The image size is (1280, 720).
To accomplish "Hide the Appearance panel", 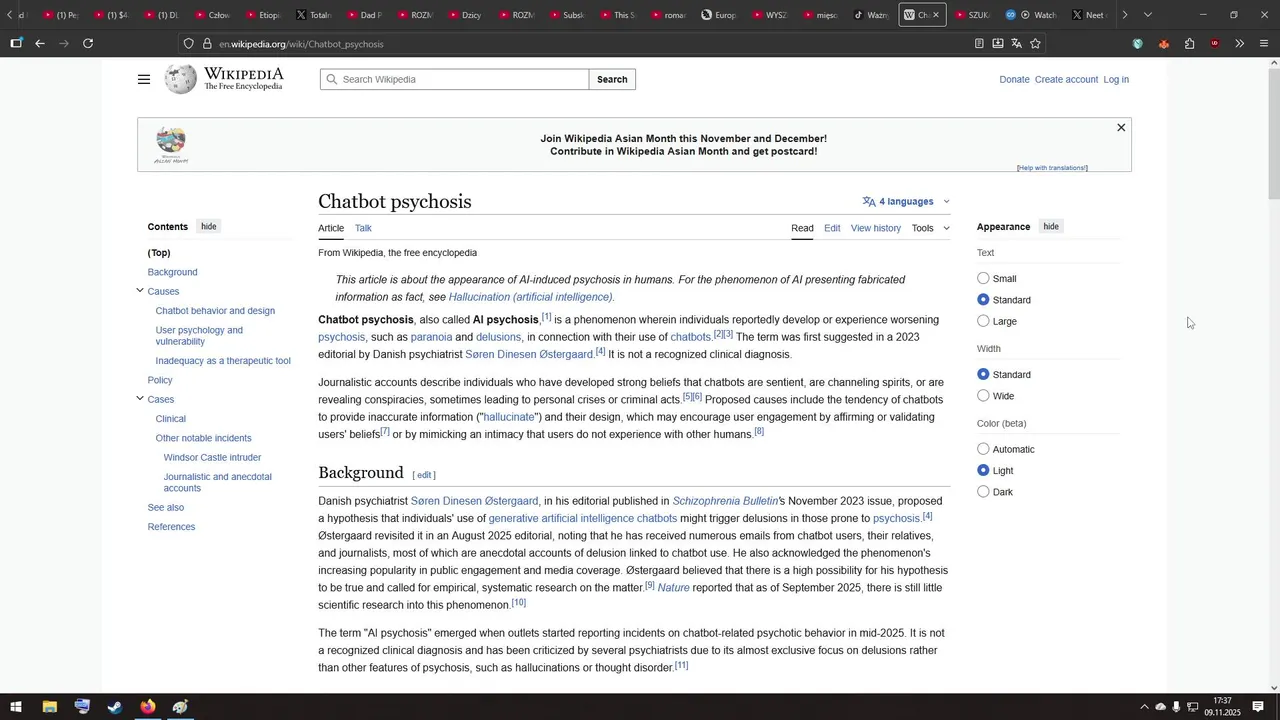I will click(1051, 226).
